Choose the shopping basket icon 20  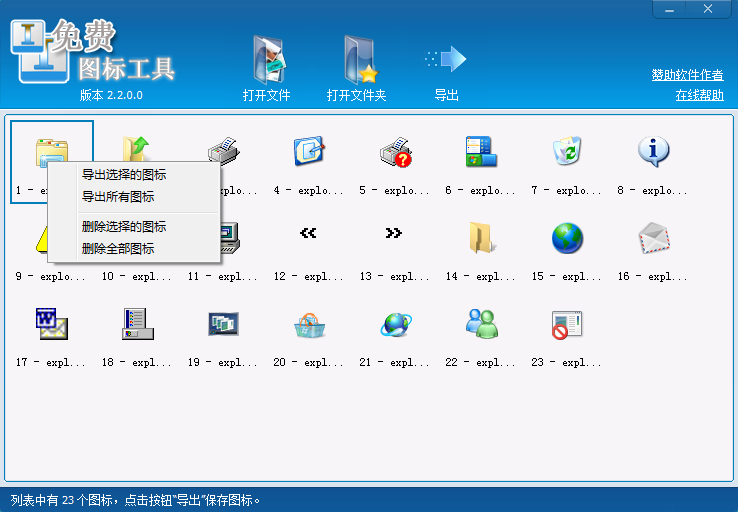(x=309, y=324)
